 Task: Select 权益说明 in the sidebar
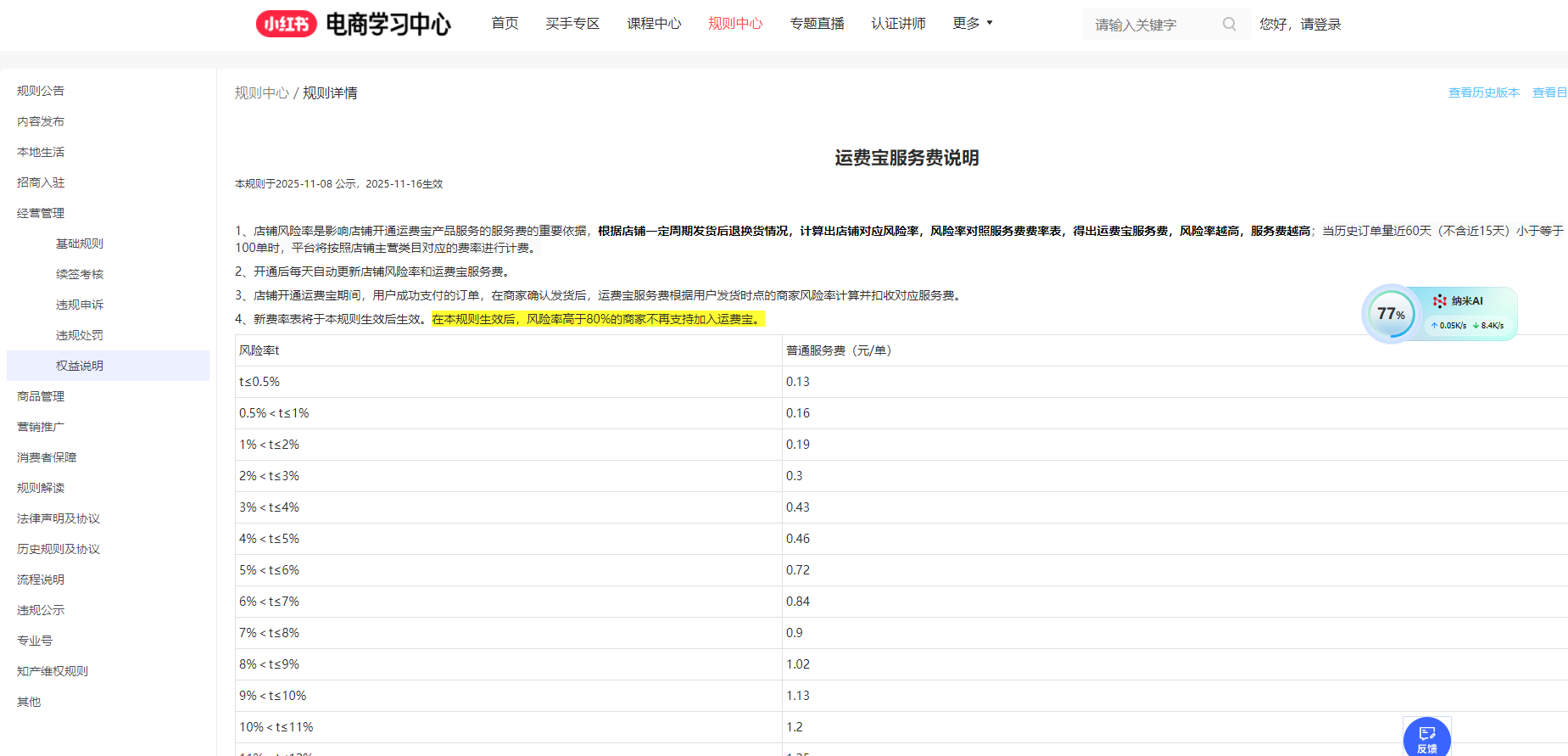[x=80, y=366]
